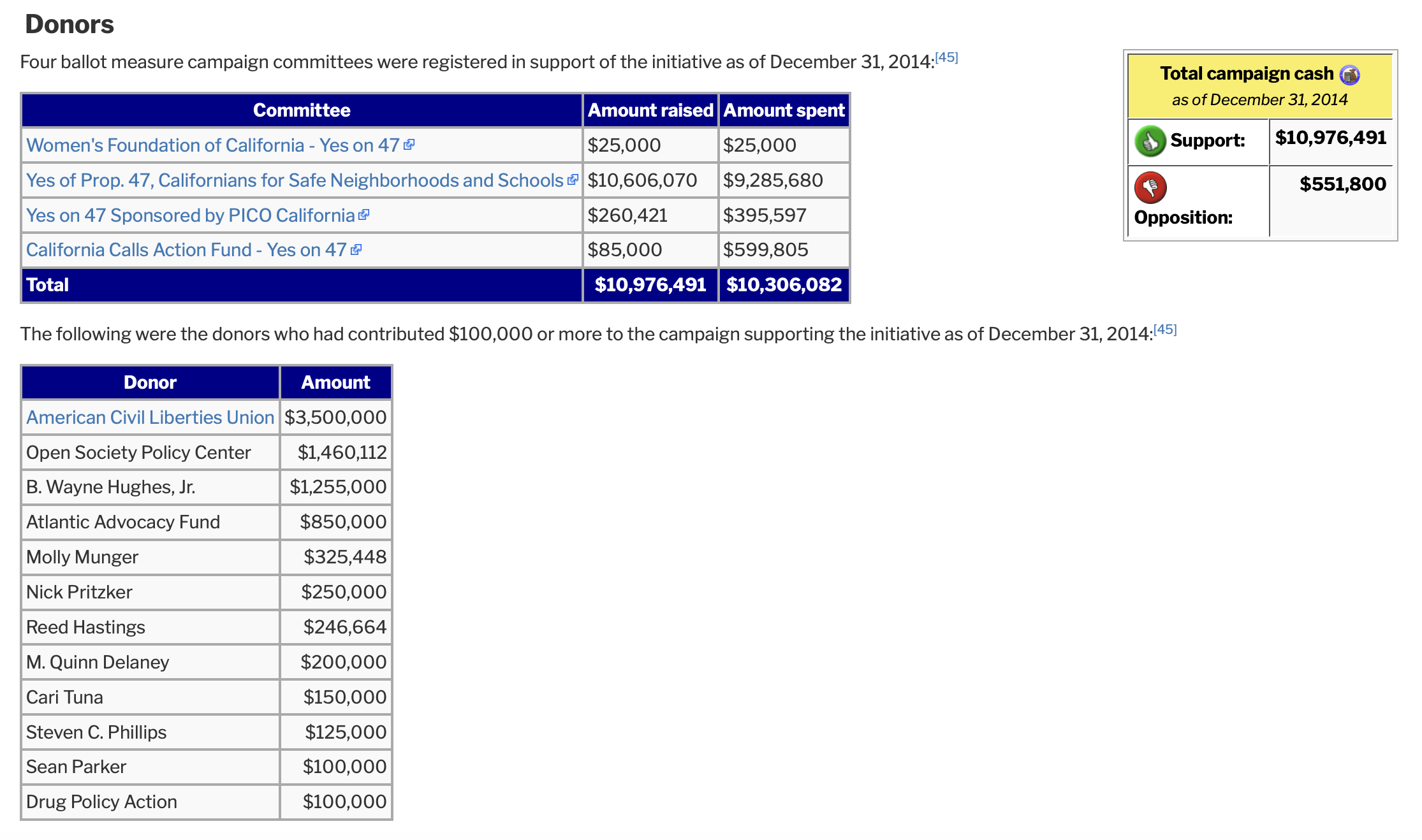Click the Donors section heading
1422x840 pixels.
[x=69, y=24]
